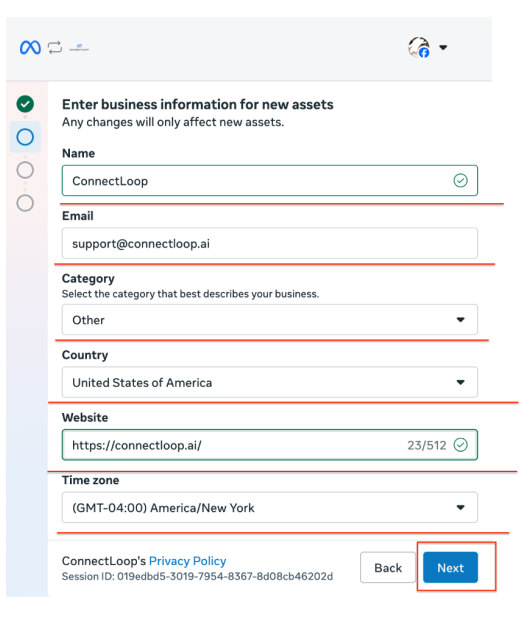524x621 pixels.
Task: Click the blue Next button
Action: 450,568
